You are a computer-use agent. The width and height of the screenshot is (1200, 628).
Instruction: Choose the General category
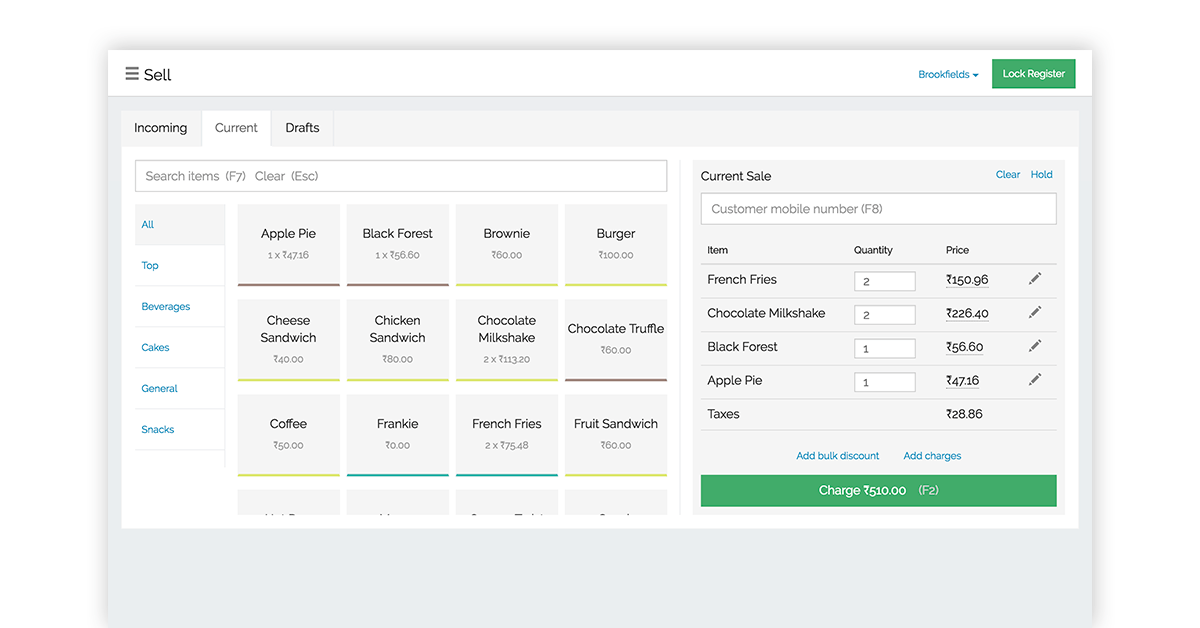pyautogui.click(x=180, y=389)
